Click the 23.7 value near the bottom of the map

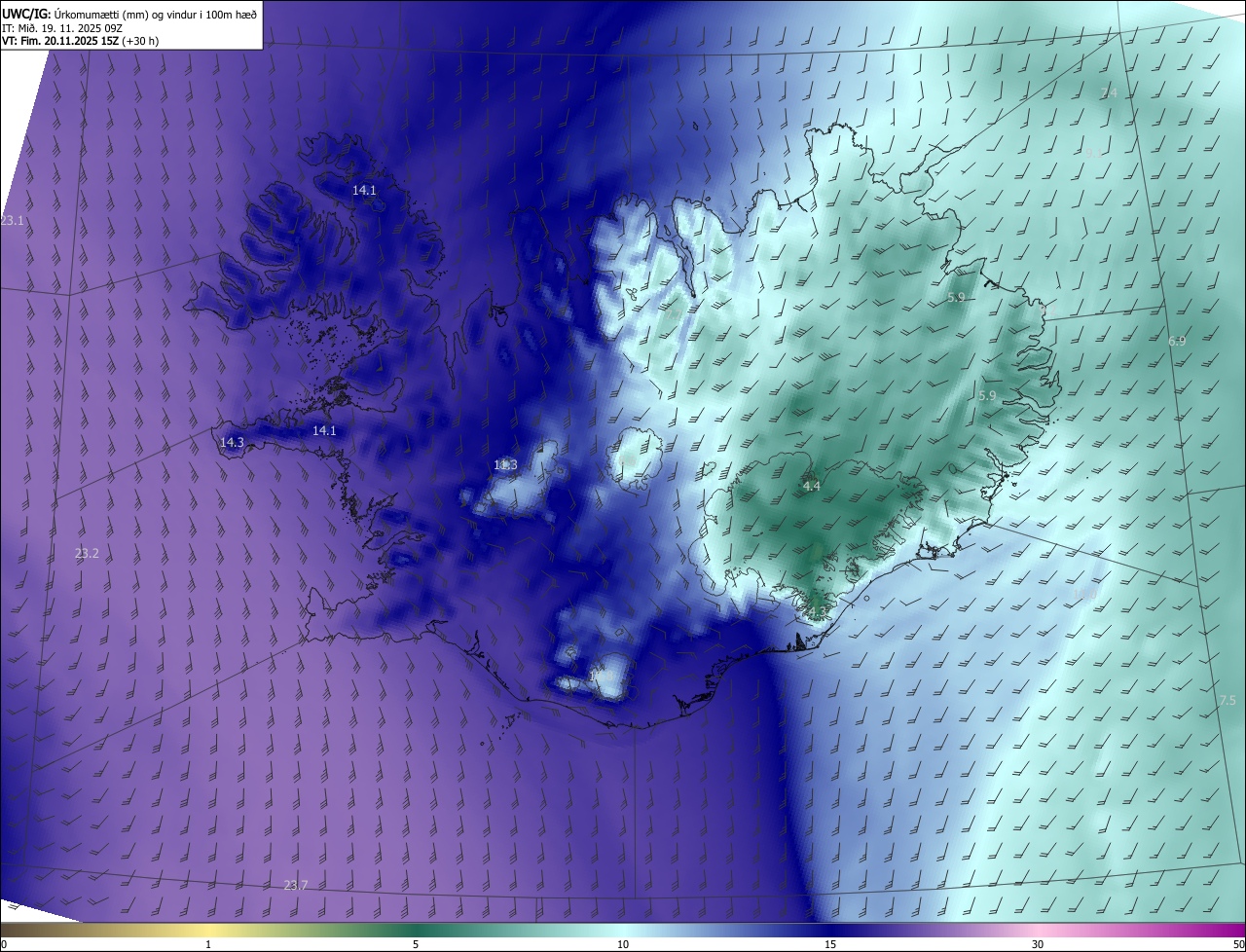click(296, 885)
